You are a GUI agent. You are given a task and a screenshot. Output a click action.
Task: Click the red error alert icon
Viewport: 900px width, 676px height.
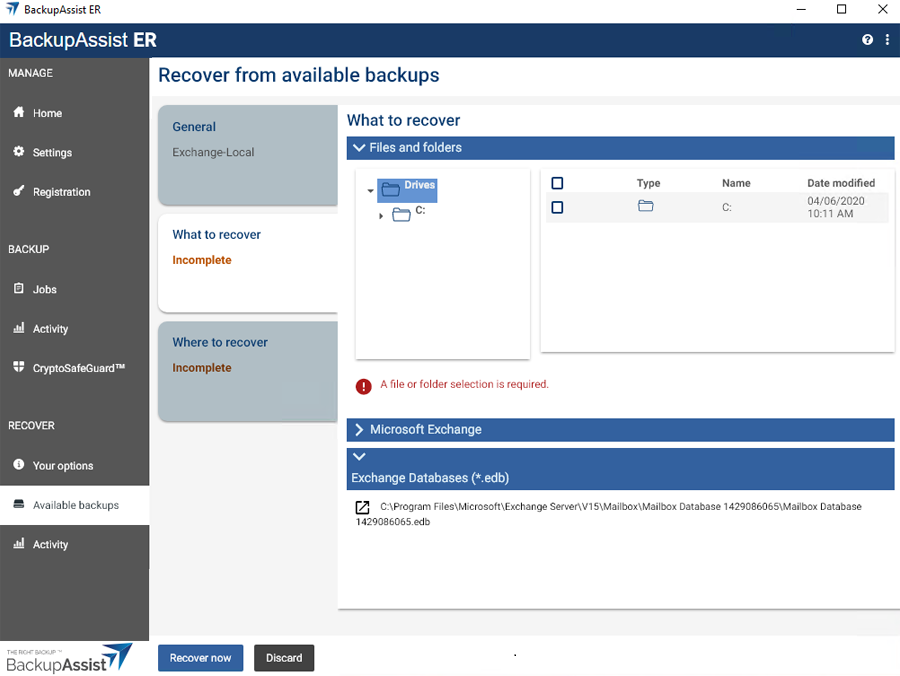pos(363,386)
